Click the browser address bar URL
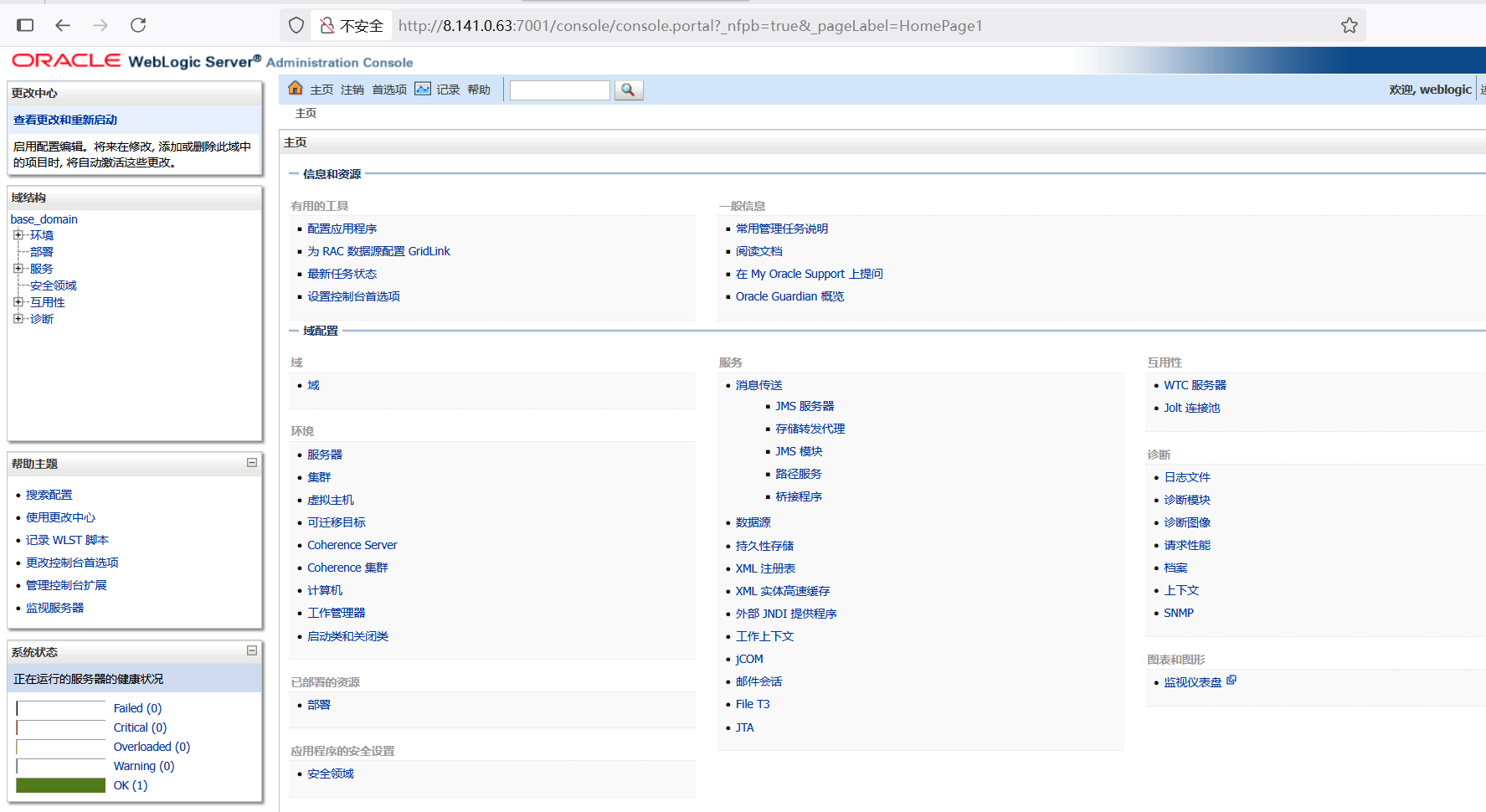 tap(690, 26)
